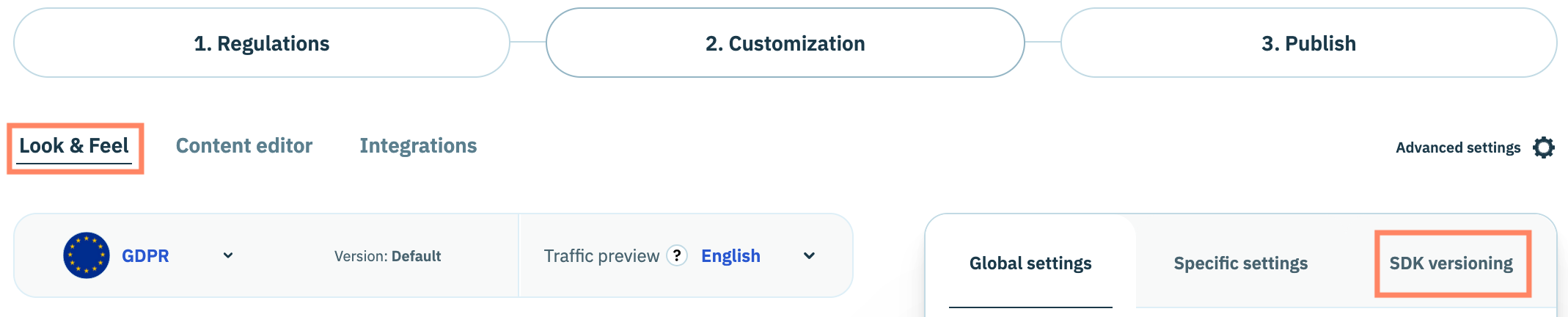This screenshot has height=317, width=1568.
Task: Switch to the Look & Feel tab
Action: point(74,146)
